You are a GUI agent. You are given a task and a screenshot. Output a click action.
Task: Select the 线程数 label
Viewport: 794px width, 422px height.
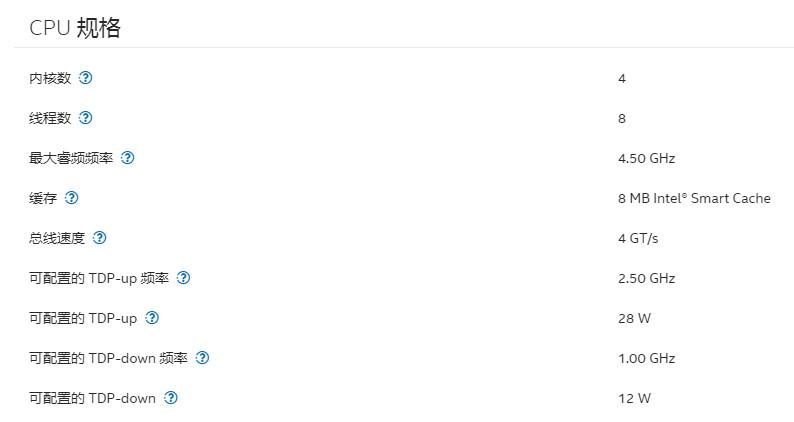[50, 118]
